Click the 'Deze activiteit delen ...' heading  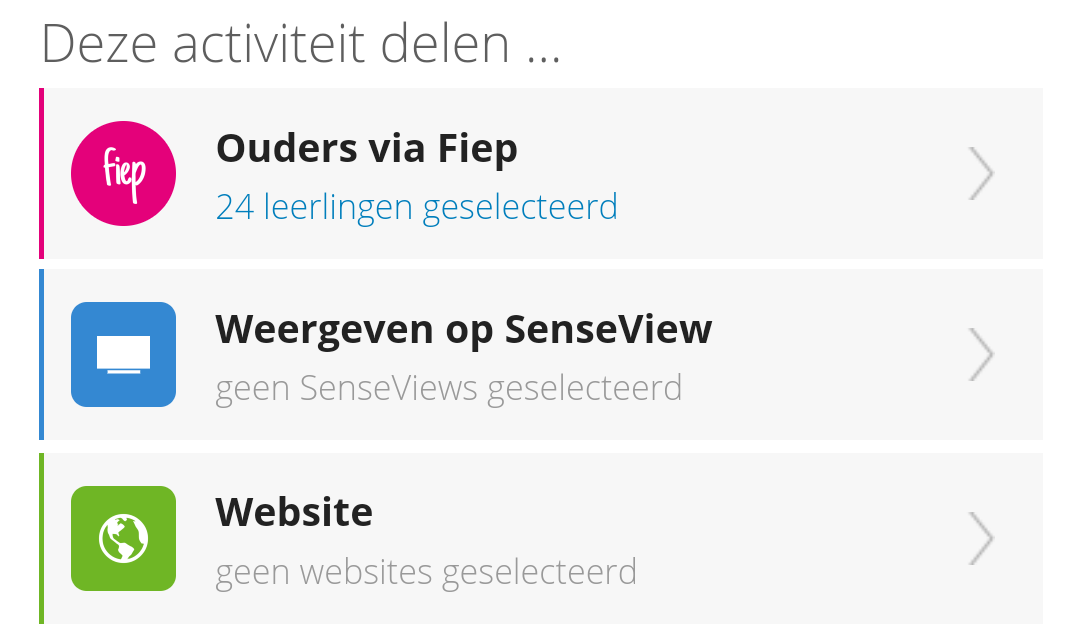click(301, 44)
